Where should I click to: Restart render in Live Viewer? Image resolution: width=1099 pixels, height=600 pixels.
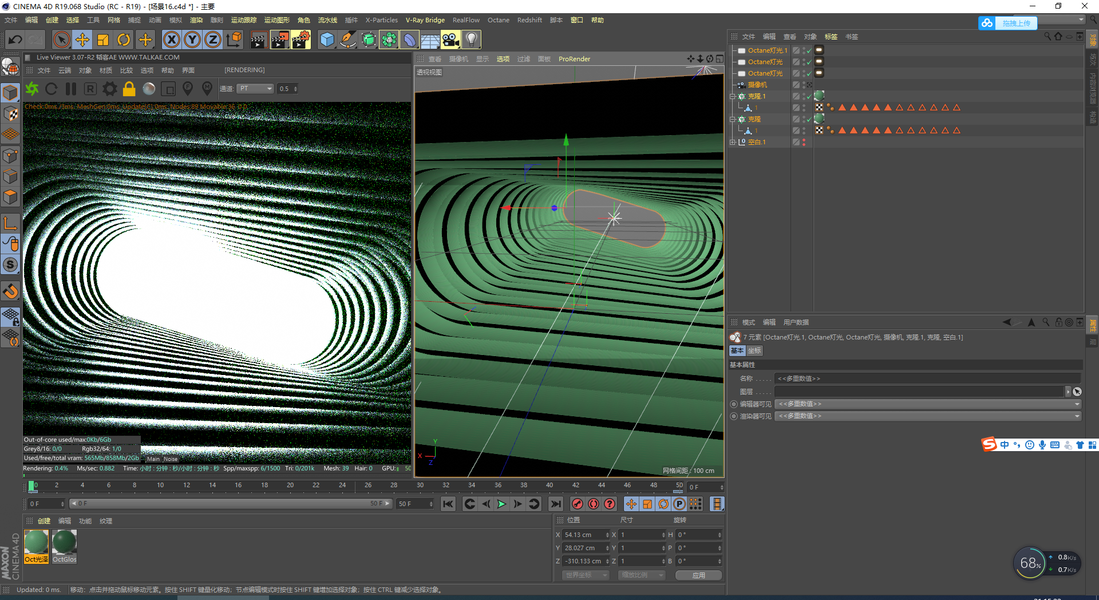(x=51, y=89)
